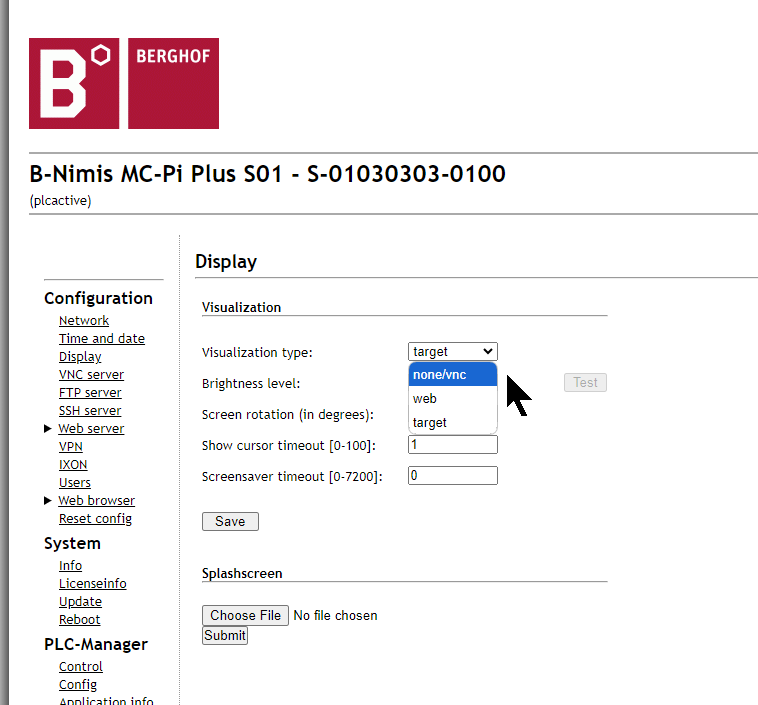The height and width of the screenshot is (705, 758).
Task: Open the Application info link
Action: (x=106, y=701)
